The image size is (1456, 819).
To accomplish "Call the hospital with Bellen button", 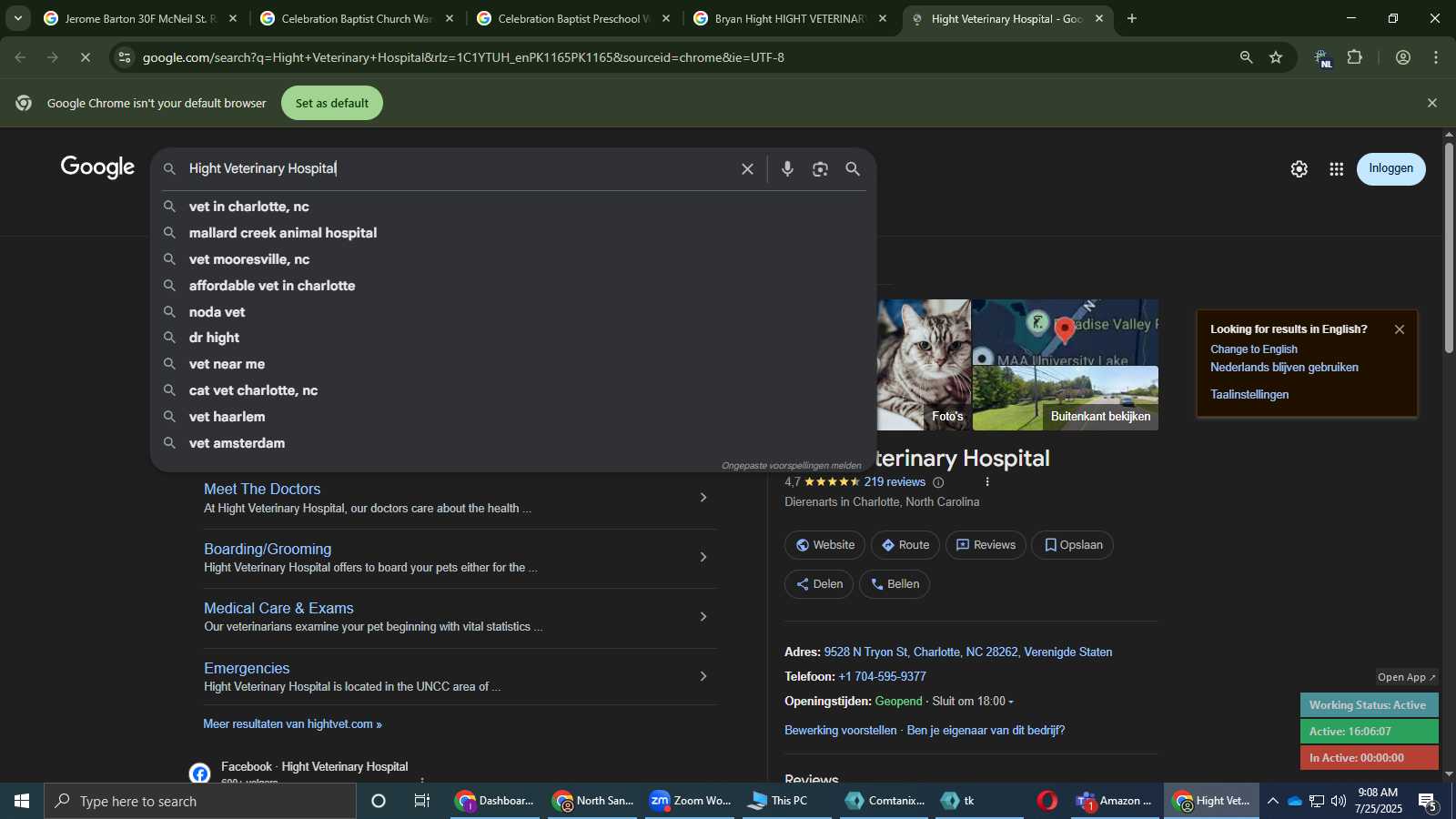I will (895, 584).
